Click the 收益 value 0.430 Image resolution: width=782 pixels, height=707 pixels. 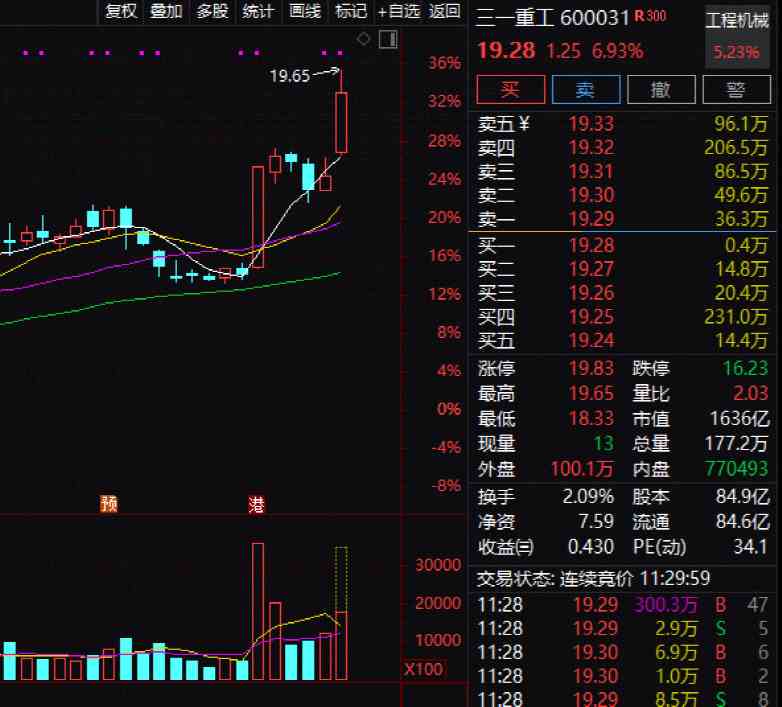click(x=591, y=546)
